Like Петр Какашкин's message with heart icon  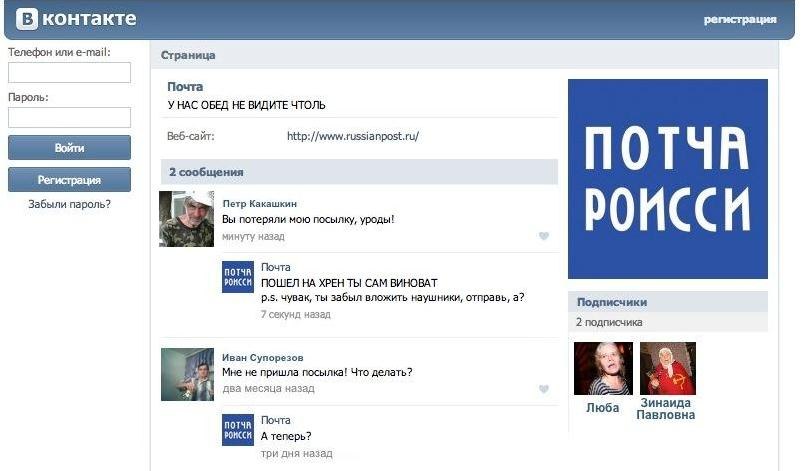[544, 237]
